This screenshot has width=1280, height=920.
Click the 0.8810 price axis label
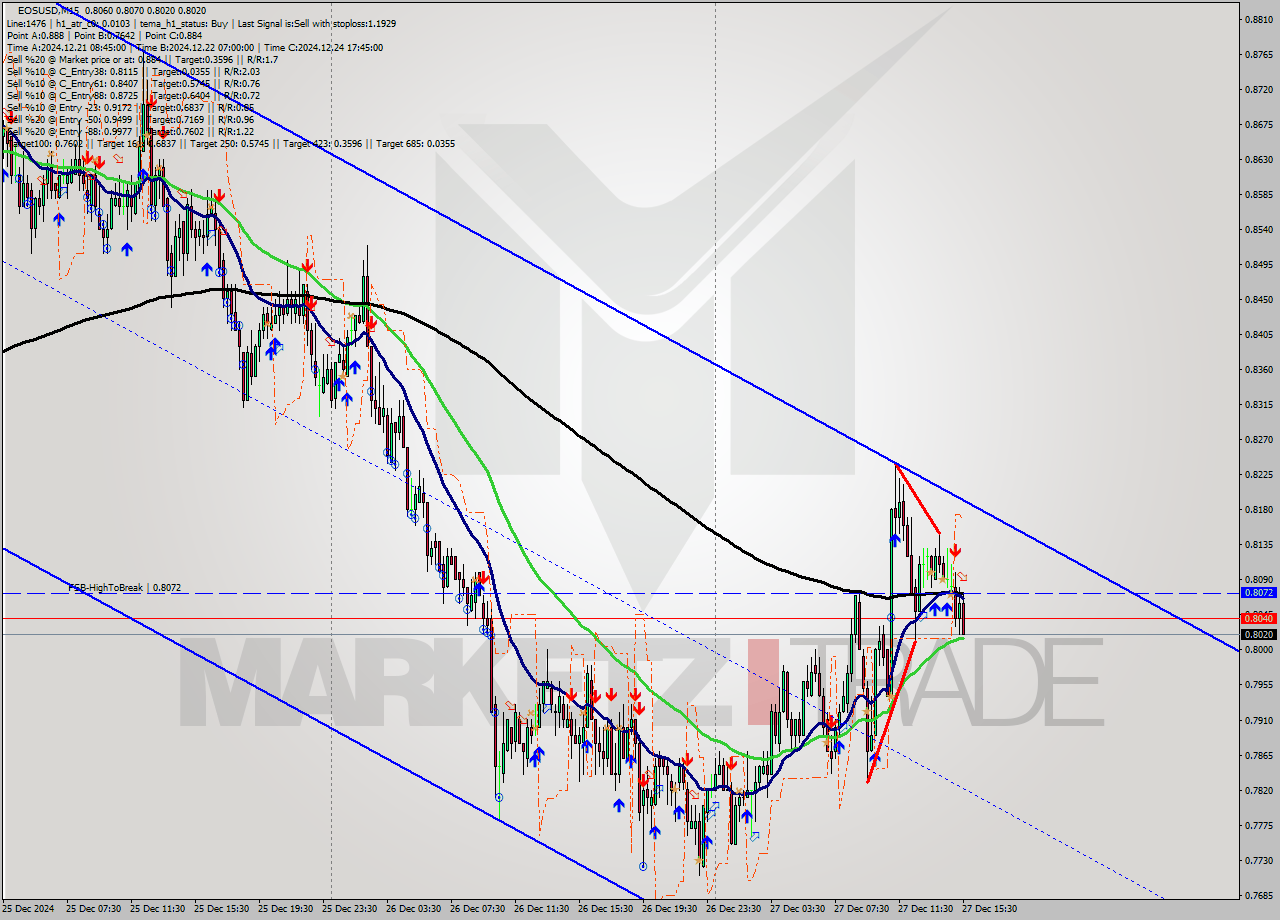[x=1257, y=19]
